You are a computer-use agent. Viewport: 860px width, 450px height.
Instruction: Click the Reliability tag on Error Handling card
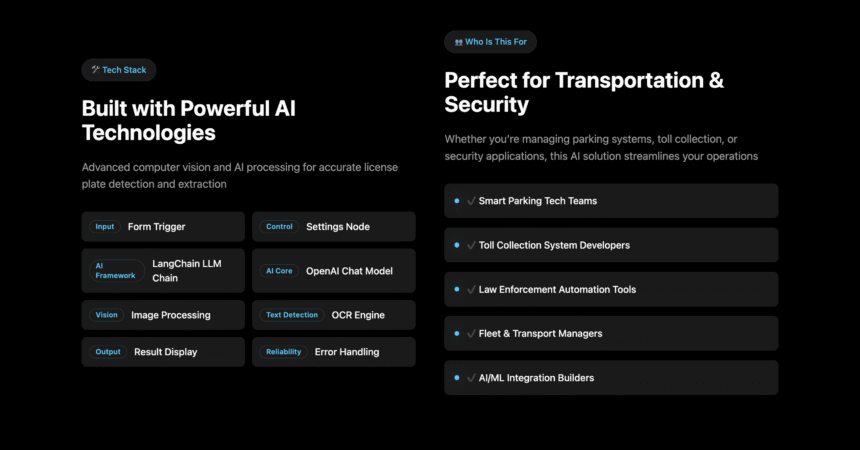point(284,352)
